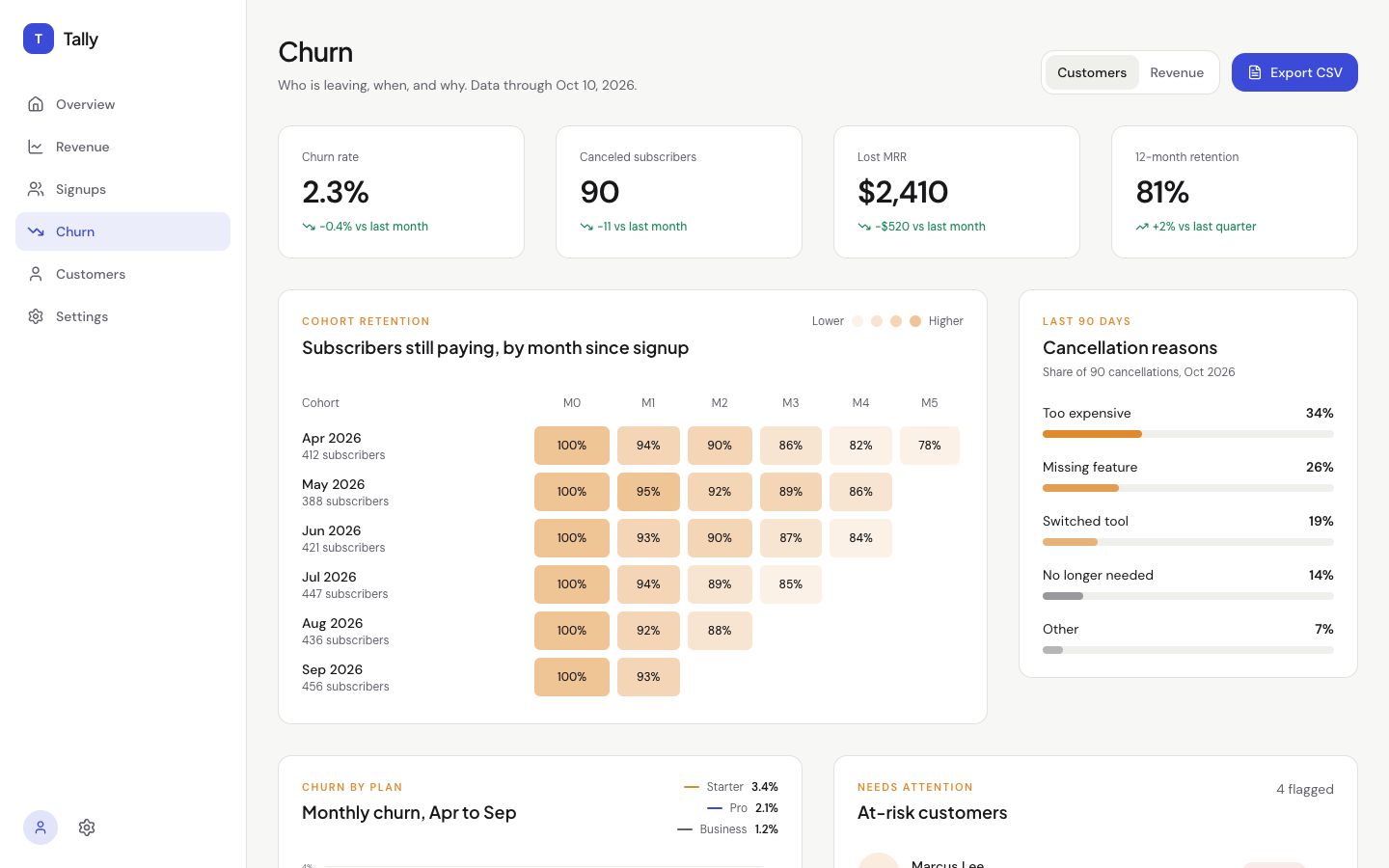Click the Switched tool progress bar
This screenshot has height=868, width=1389.
pyautogui.click(x=1188, y=542)
